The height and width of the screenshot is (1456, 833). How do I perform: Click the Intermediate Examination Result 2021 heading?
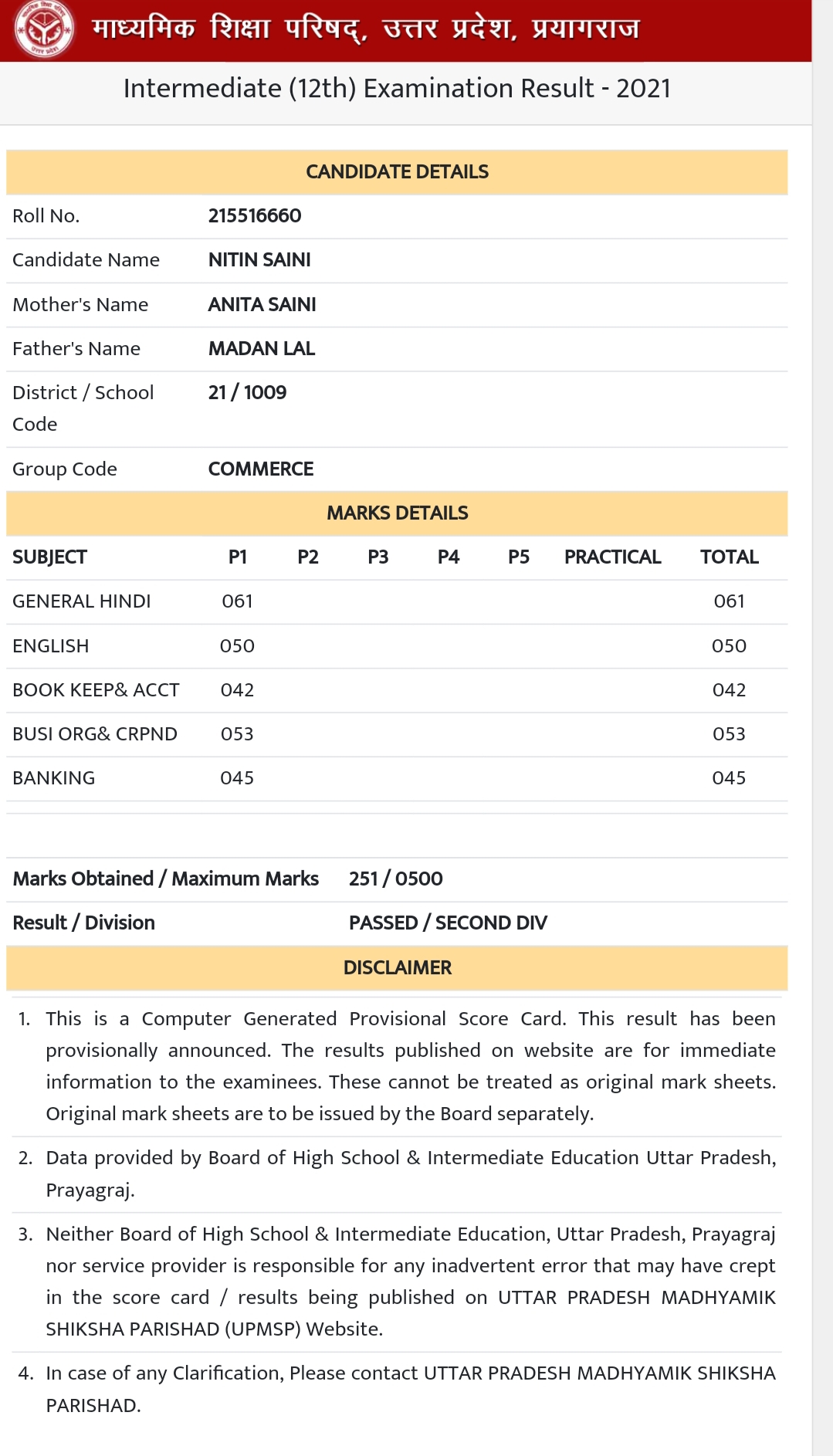[x=397, y=89]
